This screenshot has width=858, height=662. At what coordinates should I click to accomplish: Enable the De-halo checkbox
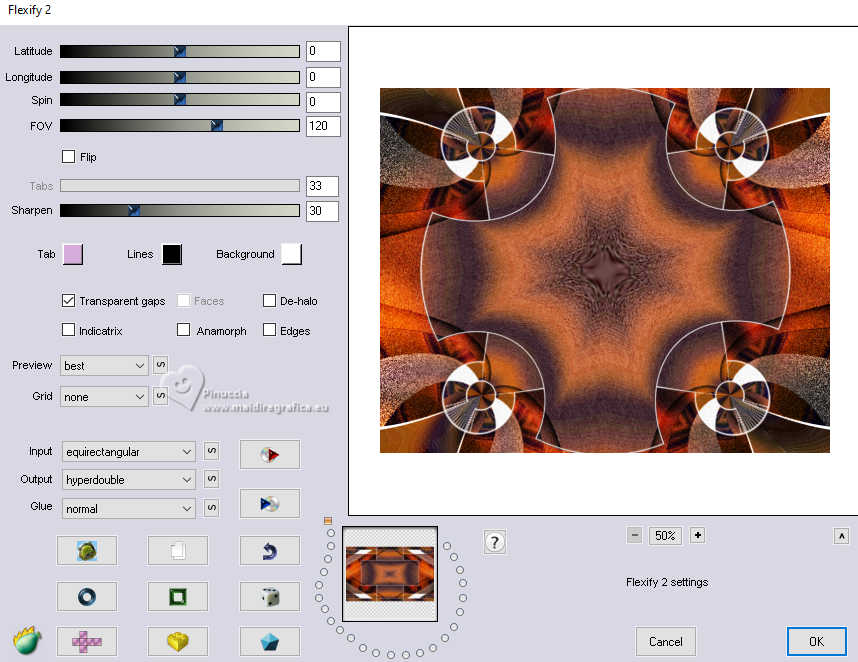coord(269,300)
